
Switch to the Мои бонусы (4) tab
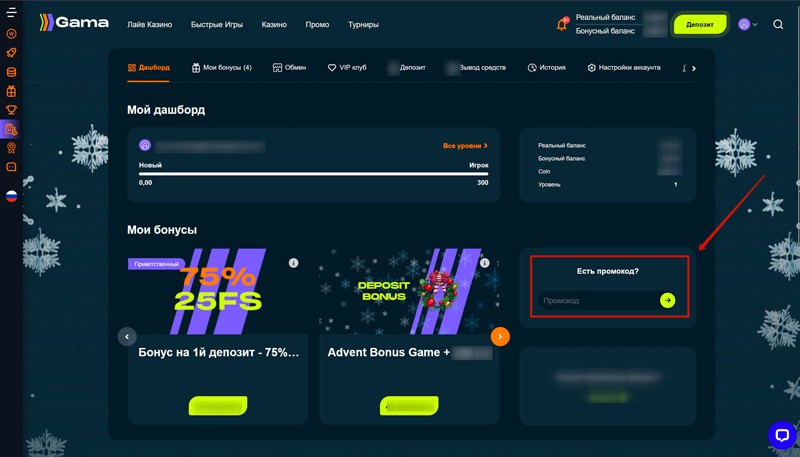(221, 67)
